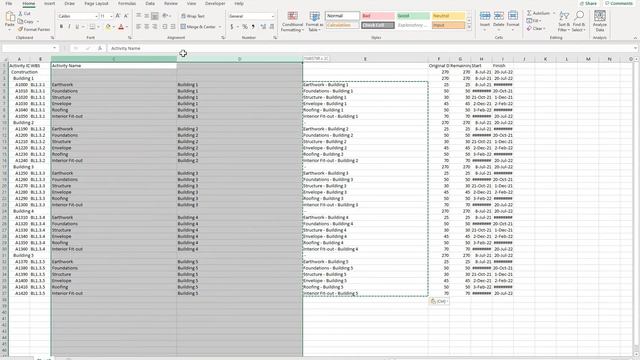Open the Merge & Center dropdown arrow
This screenshot has height=360, width=640.
[x=220, y=27]
